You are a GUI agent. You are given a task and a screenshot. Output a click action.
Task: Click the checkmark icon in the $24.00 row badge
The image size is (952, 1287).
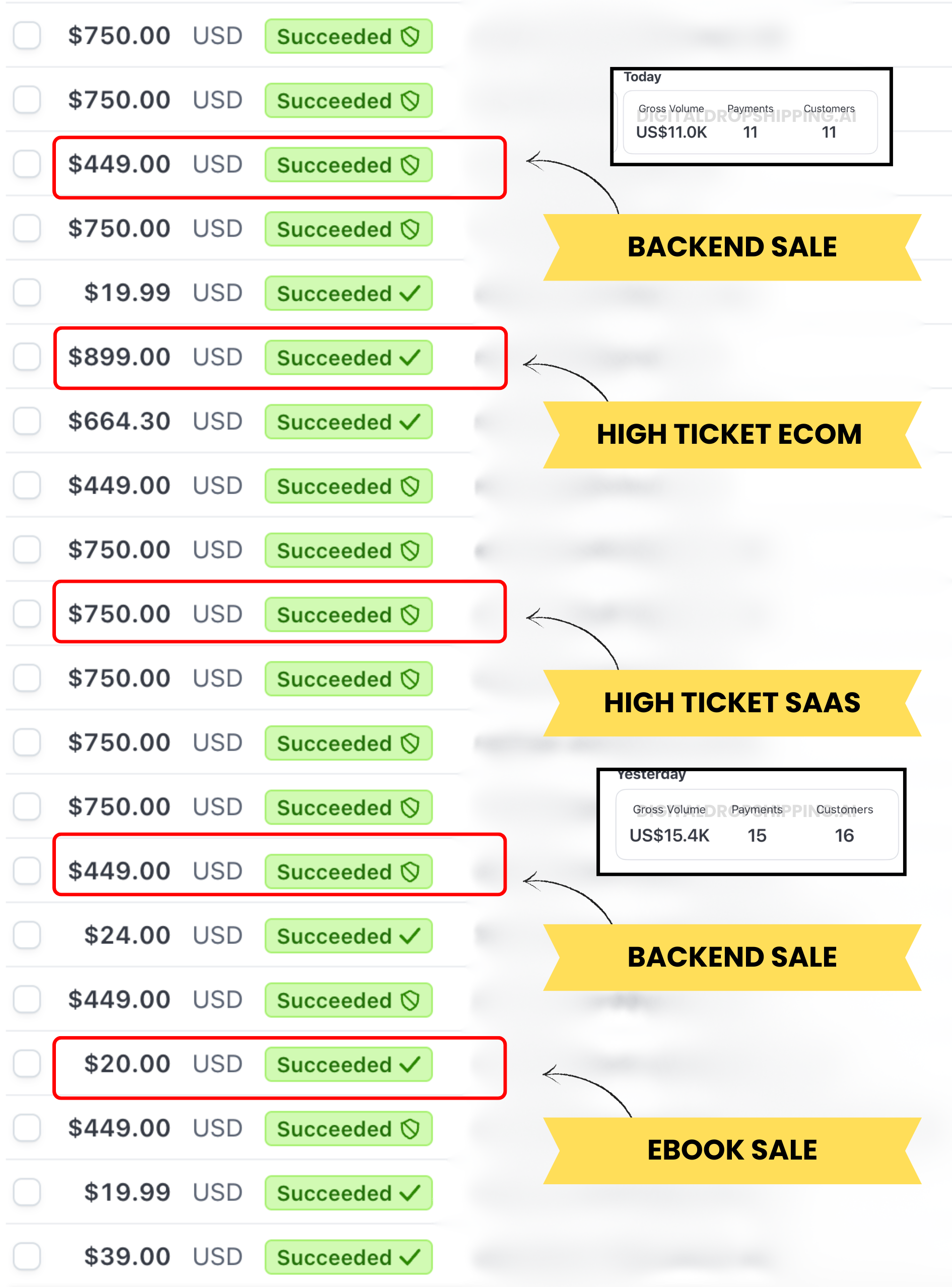410,936
